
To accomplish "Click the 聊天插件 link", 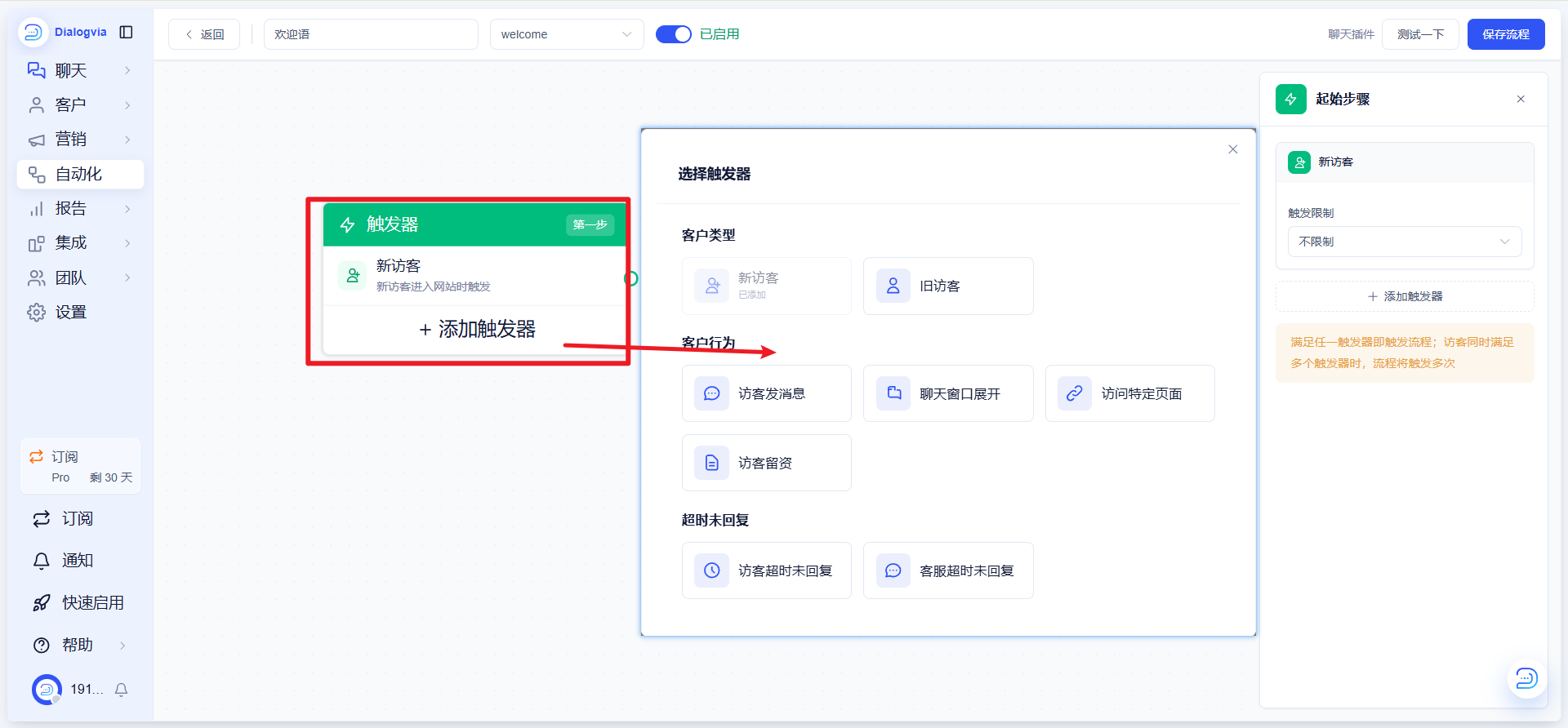I will pyautogui.click(x=1351, y=34).
